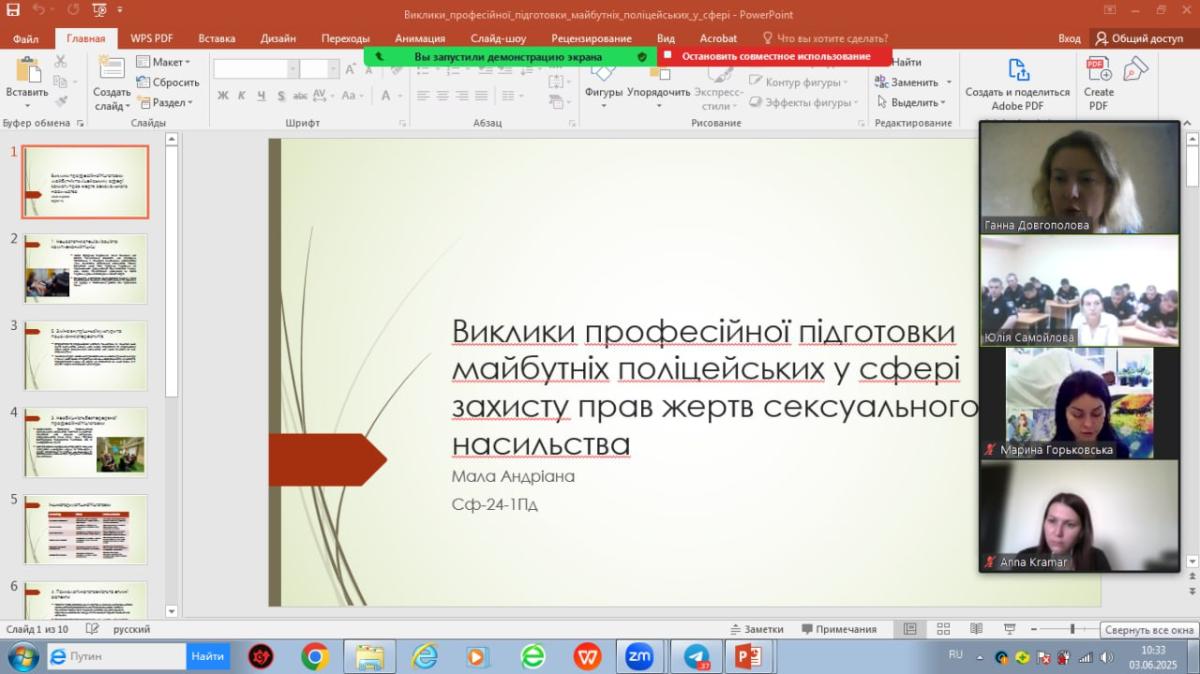1200x674 pixels.
Task: Open Slide Sorter view in status bar
Action: pos(942,629)
